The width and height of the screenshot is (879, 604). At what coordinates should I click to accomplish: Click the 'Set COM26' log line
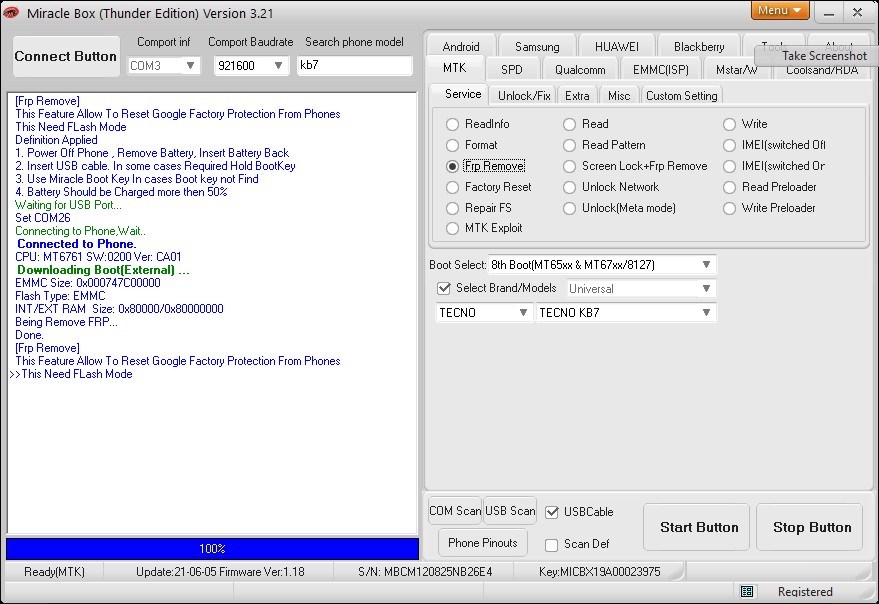[x=43, y=218]
